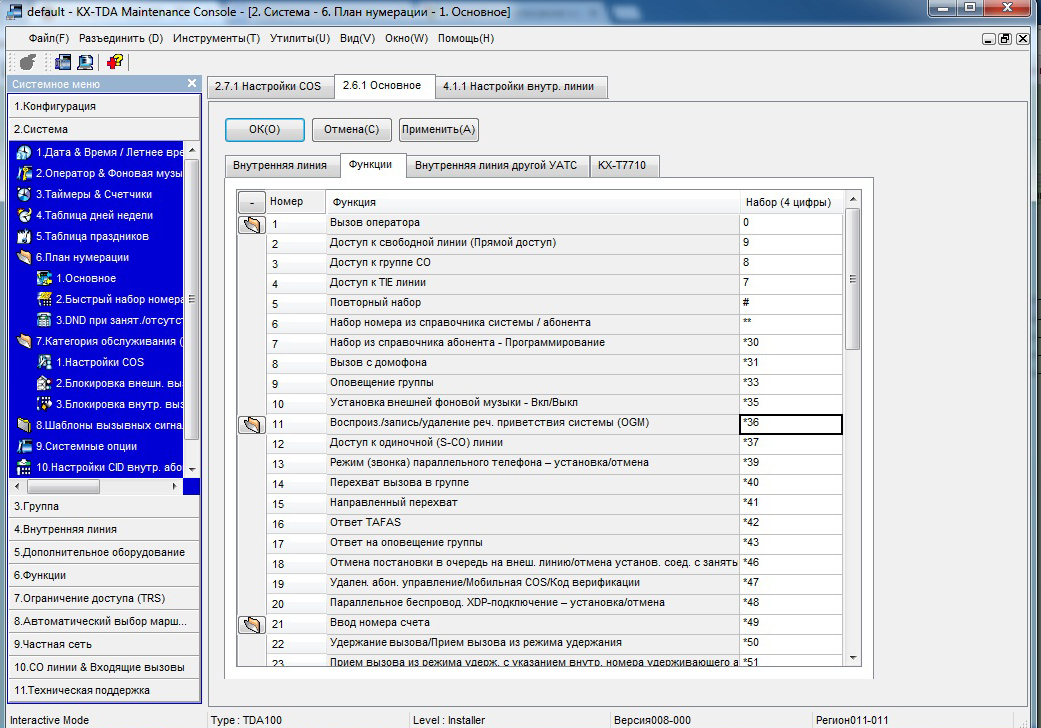Collapse table rows with minus button
The width and height of the screenshot is (1041, 728).
point(252,202)
